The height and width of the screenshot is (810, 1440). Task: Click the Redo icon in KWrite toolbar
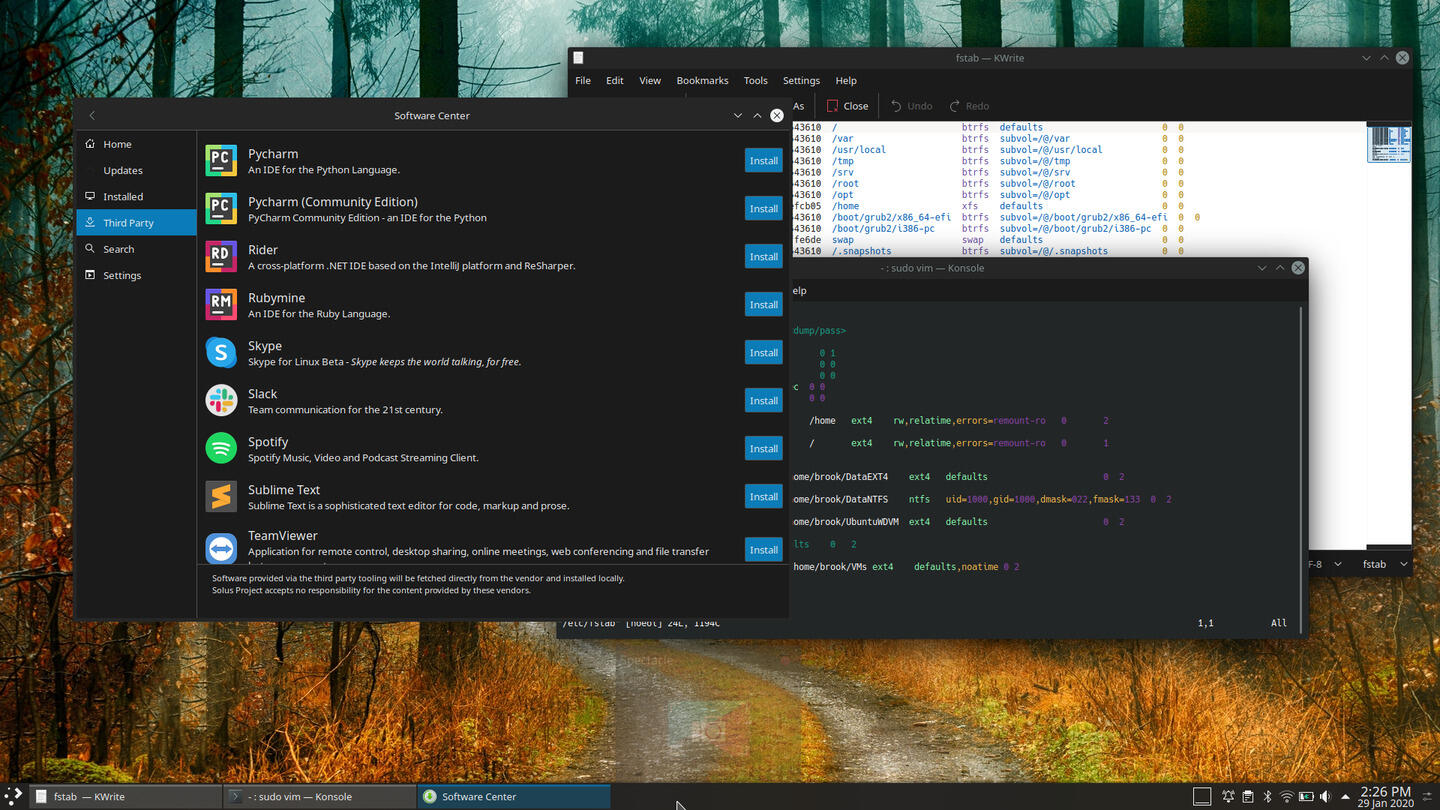point(955,106)
